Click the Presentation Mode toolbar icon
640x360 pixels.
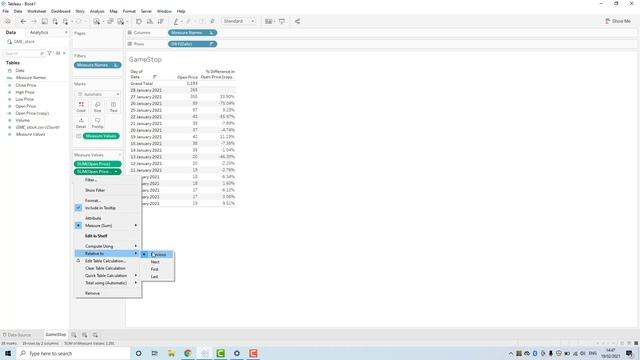(282, 21)
